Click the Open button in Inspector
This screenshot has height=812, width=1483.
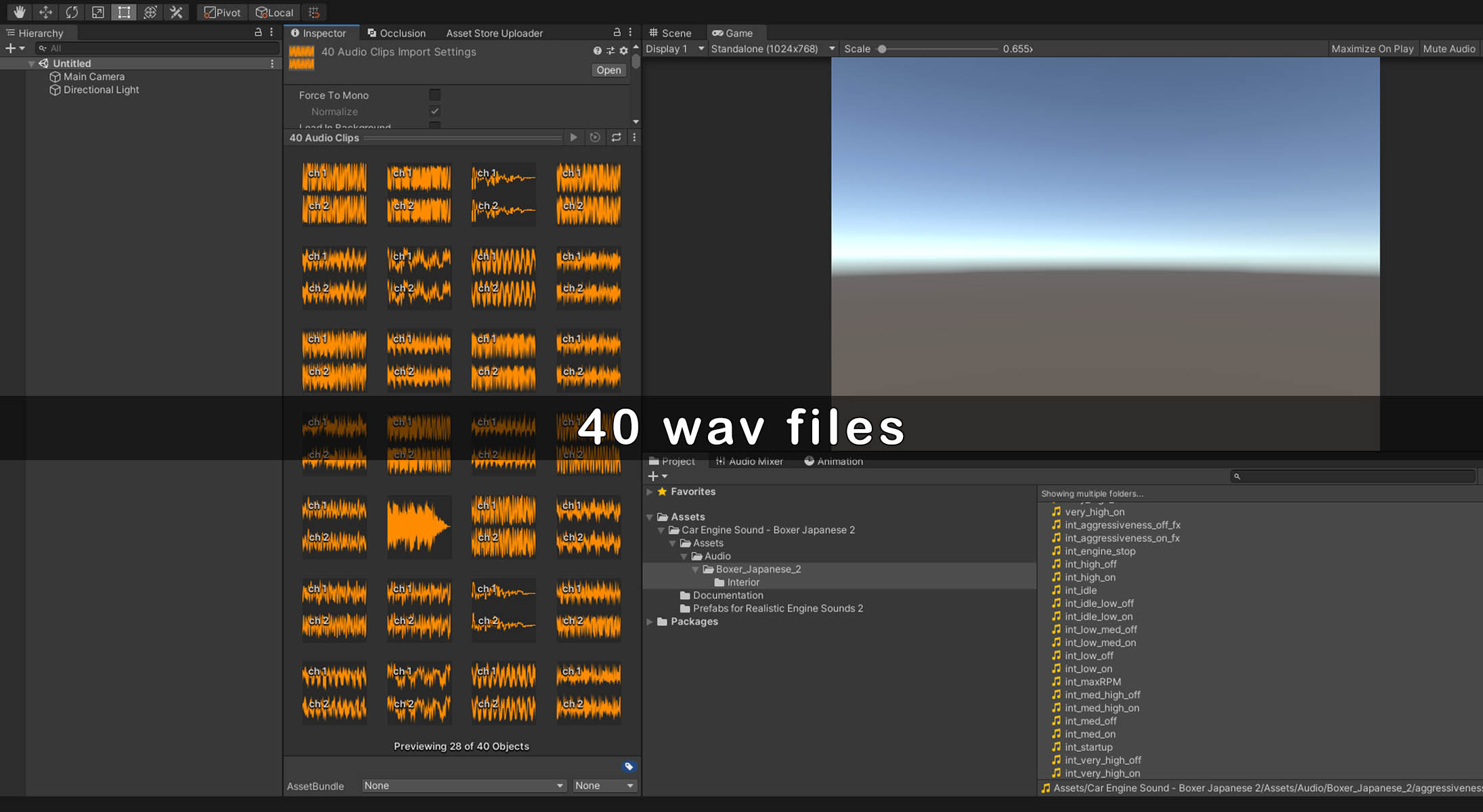(608, 70)
